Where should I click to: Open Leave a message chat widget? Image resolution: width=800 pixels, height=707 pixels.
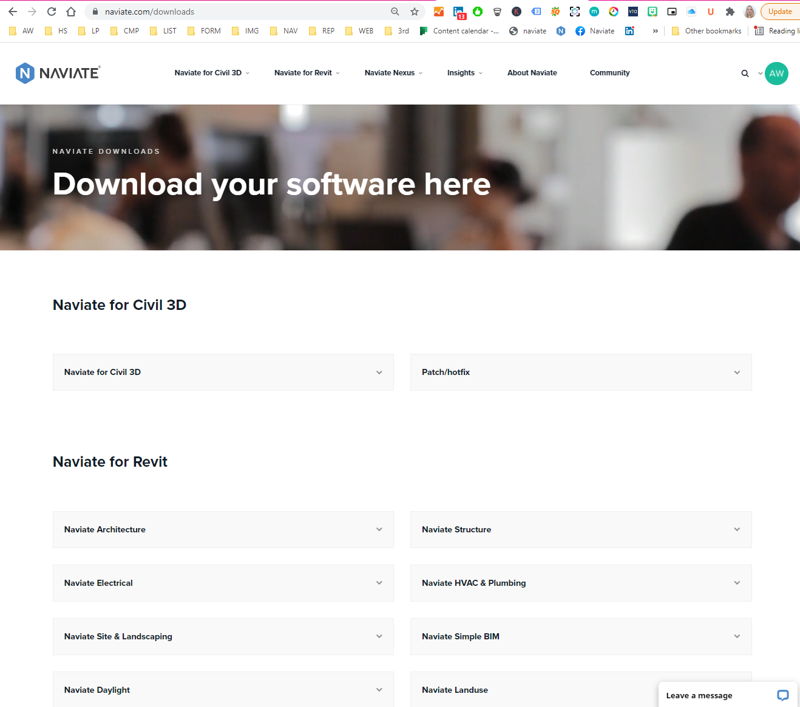point(728,695)
